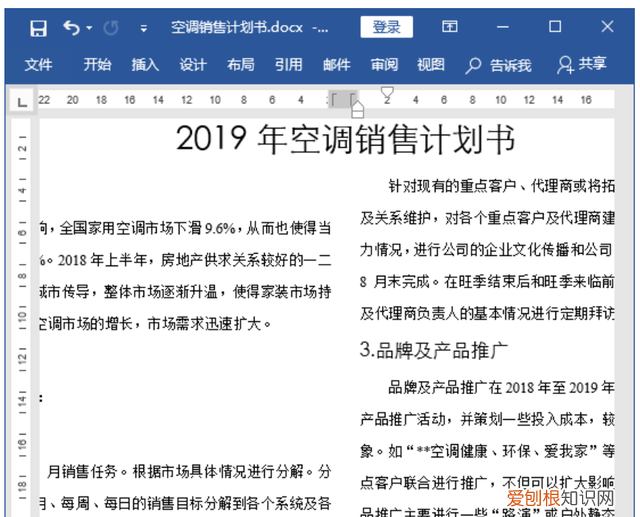Click the line starting 8 月末完成
Screen dimensions: 640x517
(487, 282)
